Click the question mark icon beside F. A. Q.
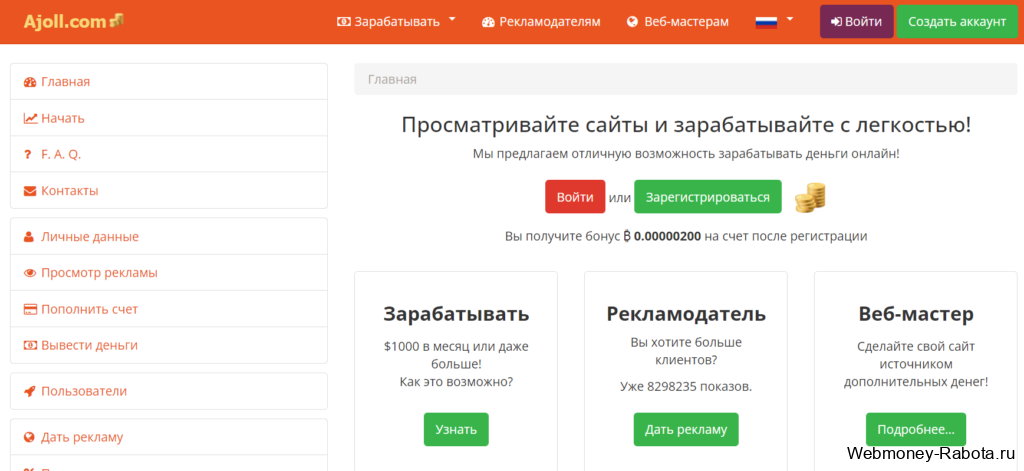Image resolution: width=1024 pixels, height=471 pixels. point(27,155)
